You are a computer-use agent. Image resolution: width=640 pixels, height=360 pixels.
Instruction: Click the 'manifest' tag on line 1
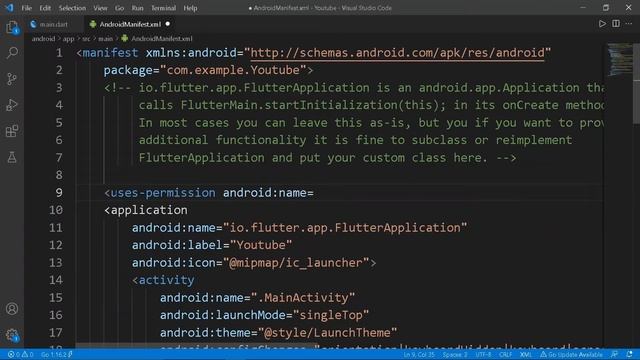110,53
